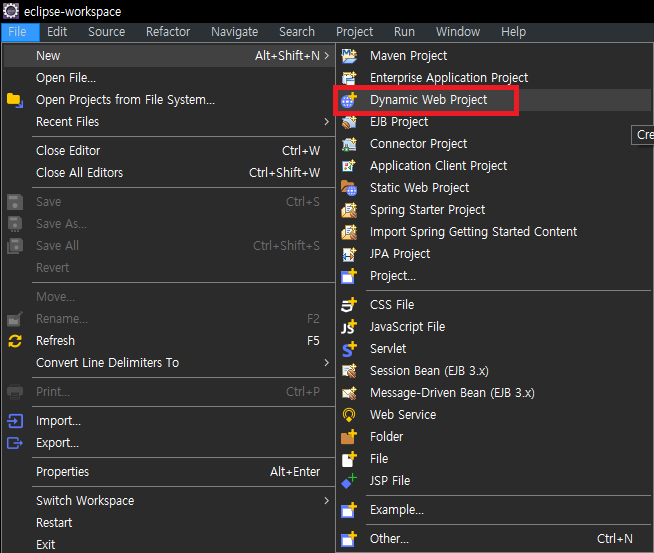Click eclipse-workspace title text
Viewport: 654px width, 553px height.
point(73,12)
